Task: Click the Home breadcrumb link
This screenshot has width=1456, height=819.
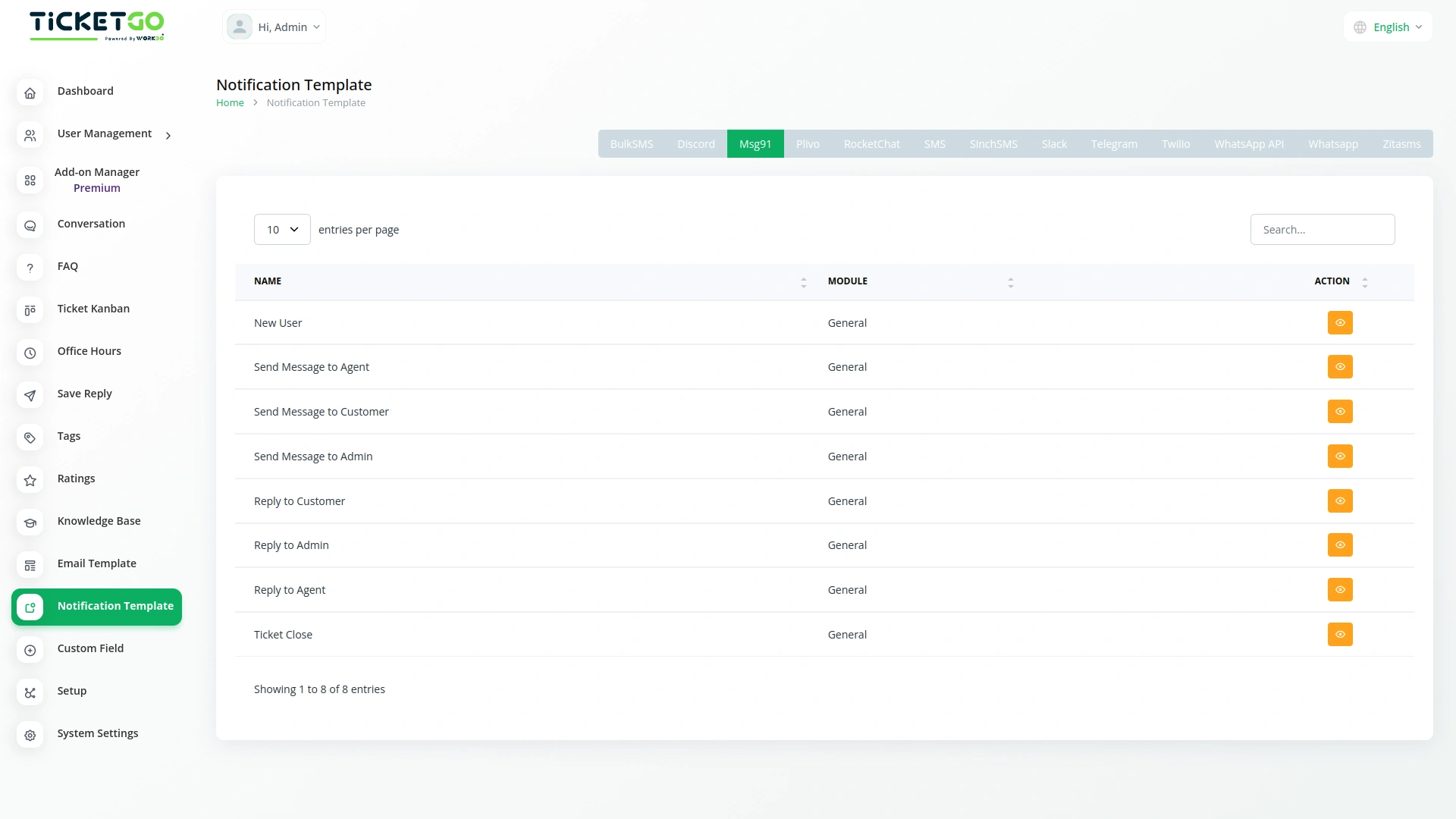Action: (x=230, y=103)
